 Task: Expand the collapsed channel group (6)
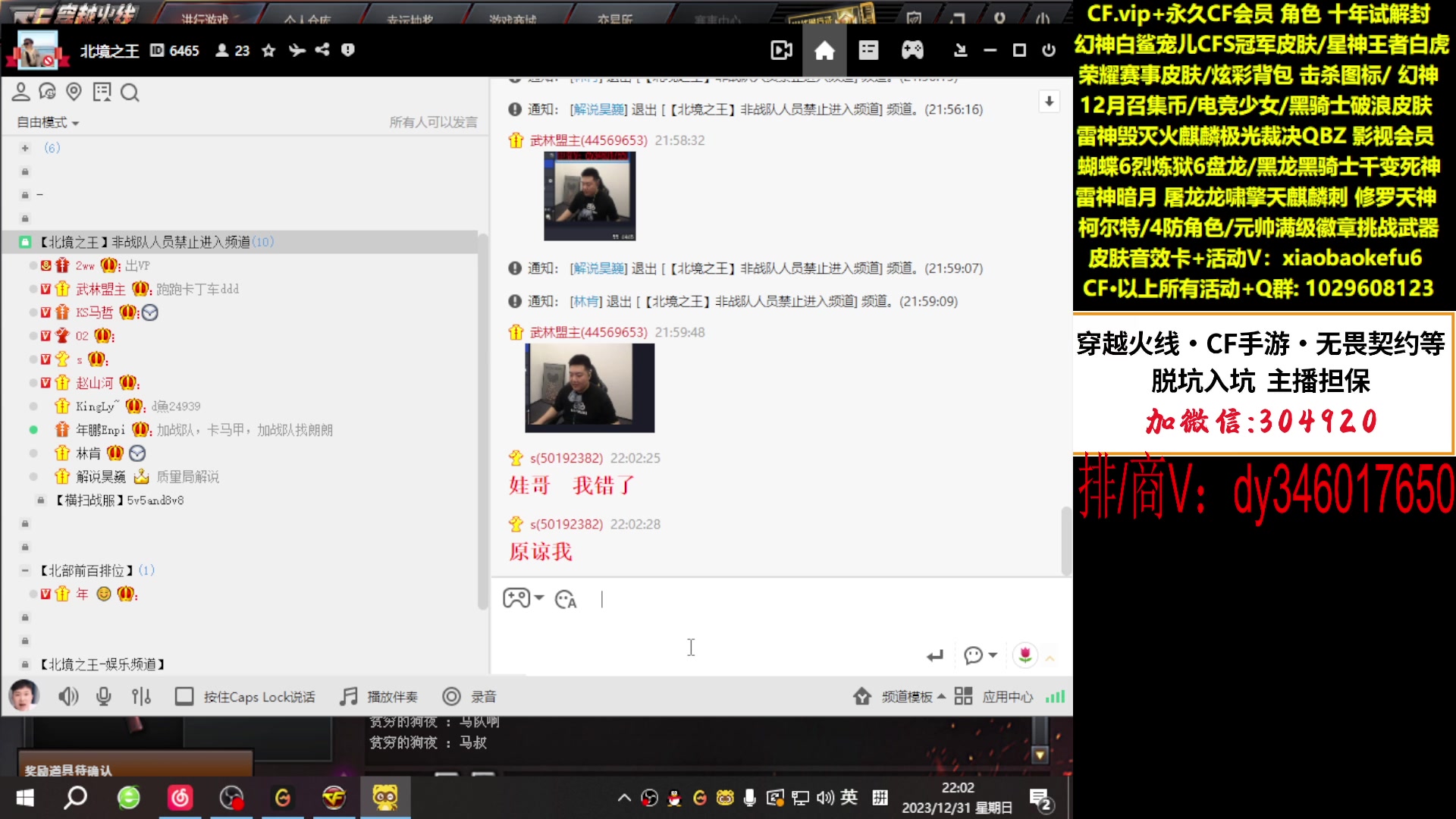[x=25, y=148]
